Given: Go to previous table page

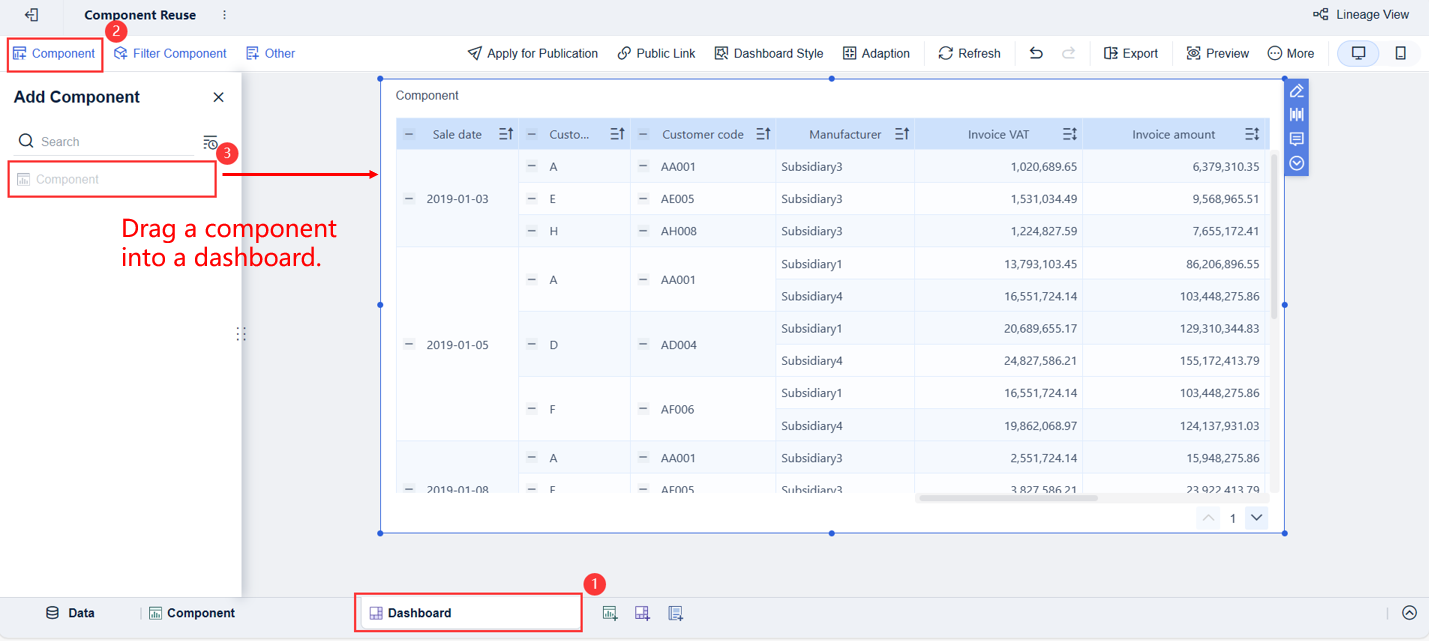Looking at the screenshot, I should (x=1209, y=518).
